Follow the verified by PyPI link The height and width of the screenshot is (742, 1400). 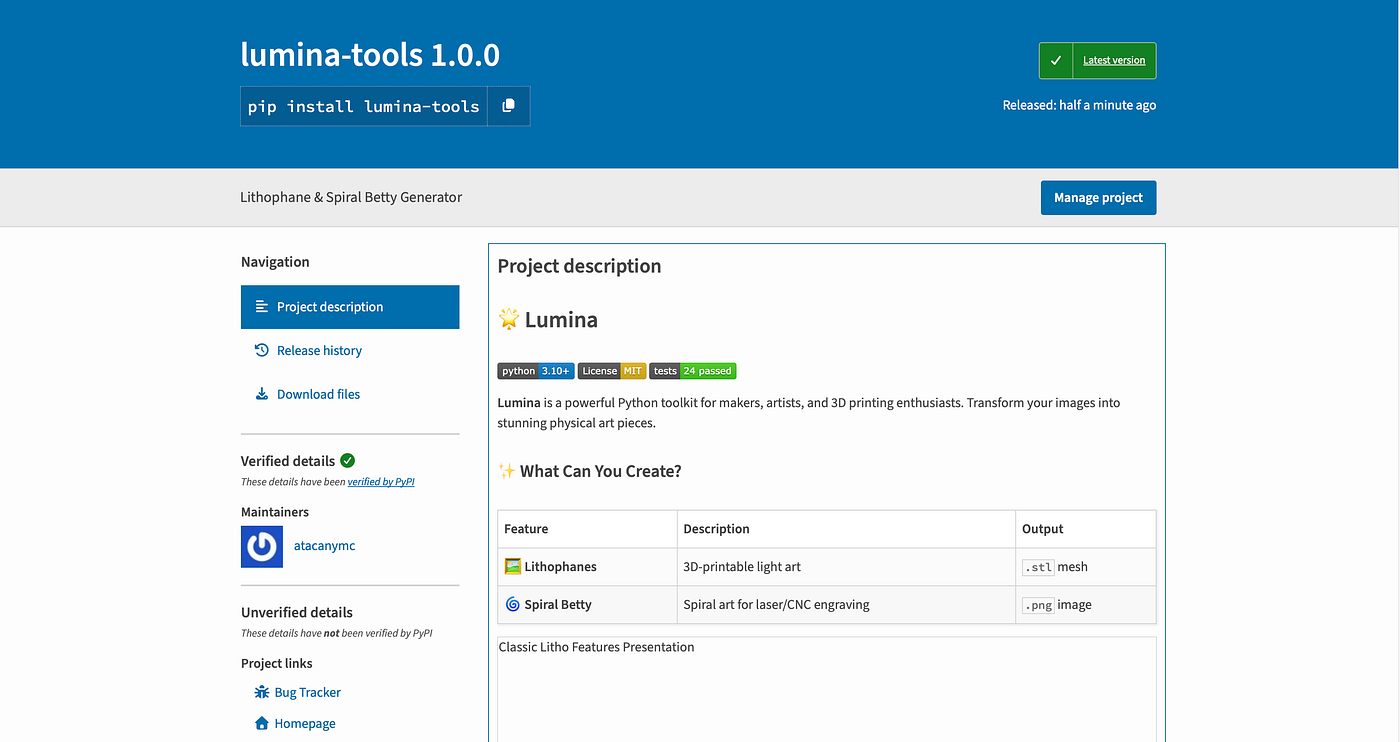click(381, 482)
